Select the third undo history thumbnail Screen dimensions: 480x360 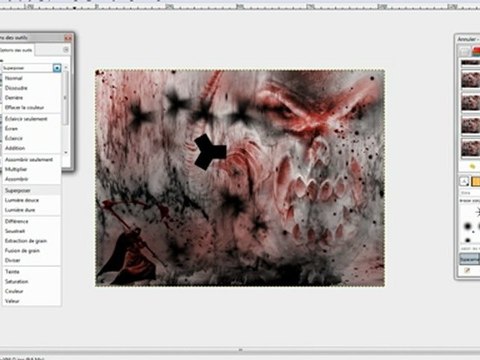point(470,102)
